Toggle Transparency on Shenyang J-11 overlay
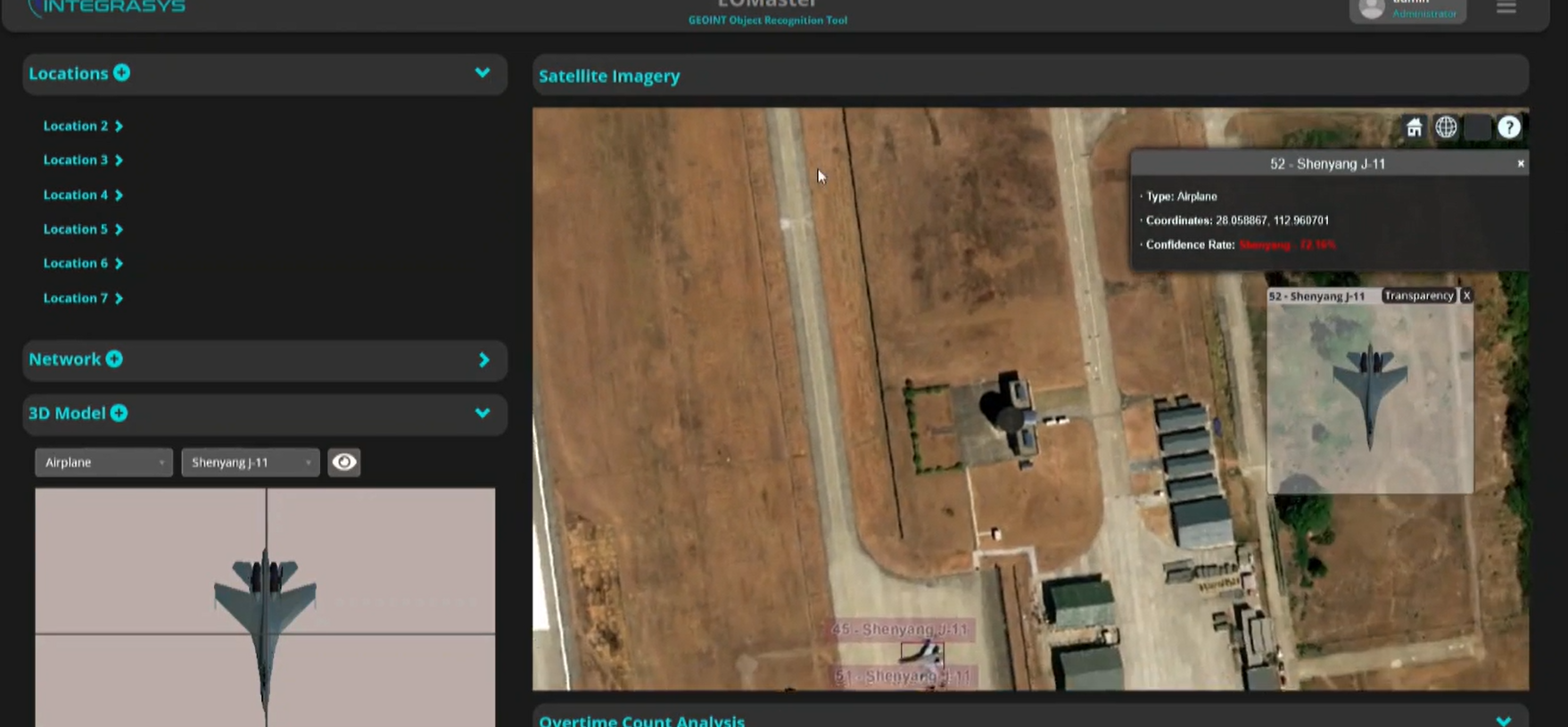Viewport: 1568px width, 727px height. 1418,295
